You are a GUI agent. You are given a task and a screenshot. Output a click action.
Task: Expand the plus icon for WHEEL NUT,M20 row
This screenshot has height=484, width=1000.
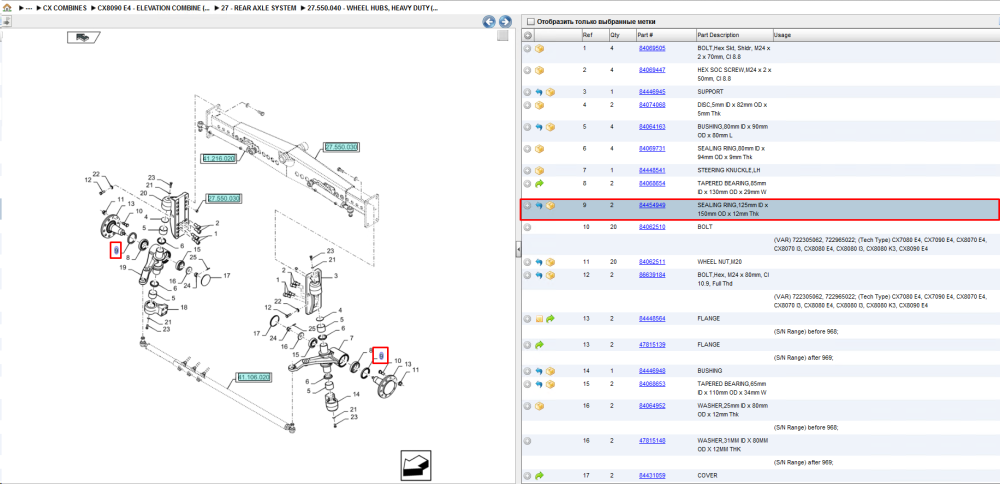(x=527, y=262)
